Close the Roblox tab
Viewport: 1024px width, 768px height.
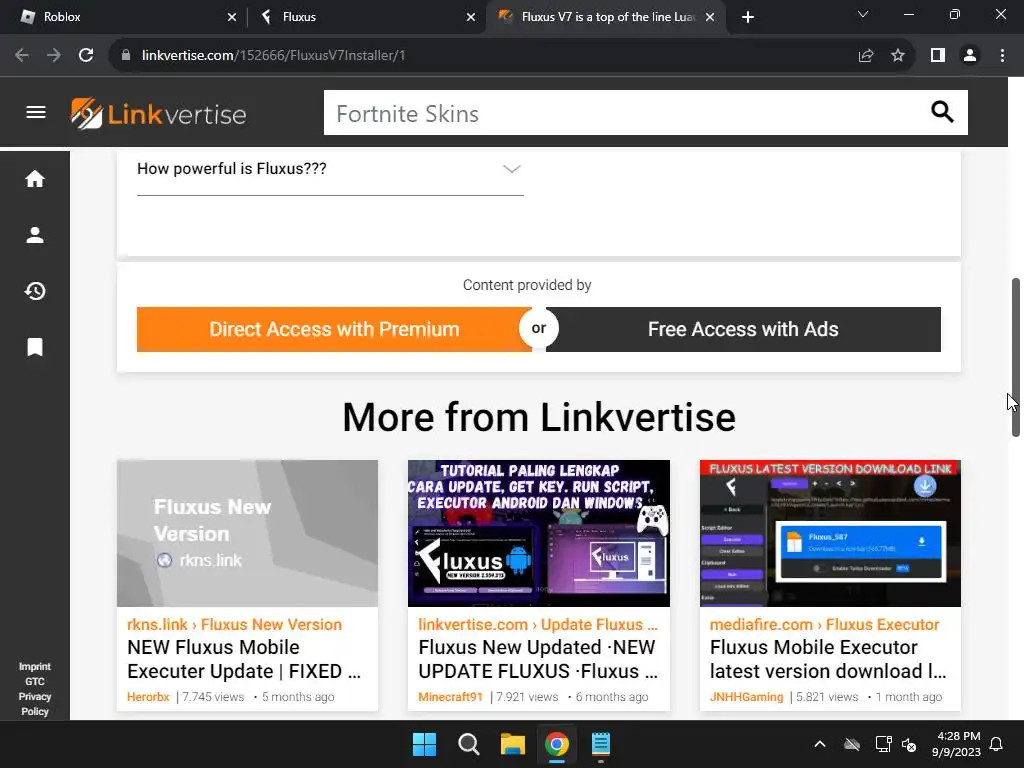[x=232, y=17]
